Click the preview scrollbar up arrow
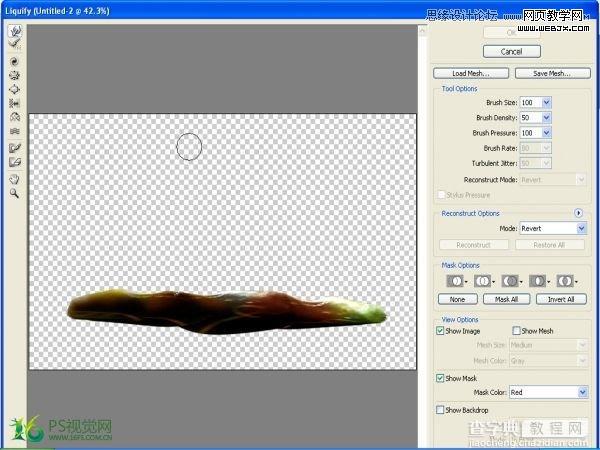Screen dimensions: 600x450 click(422, 31)
